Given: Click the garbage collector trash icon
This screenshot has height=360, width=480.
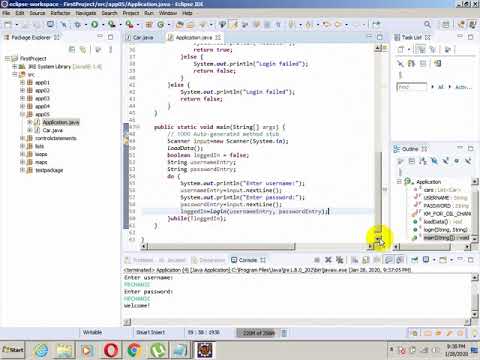Looking at the screenshot, I should [284, 333].
